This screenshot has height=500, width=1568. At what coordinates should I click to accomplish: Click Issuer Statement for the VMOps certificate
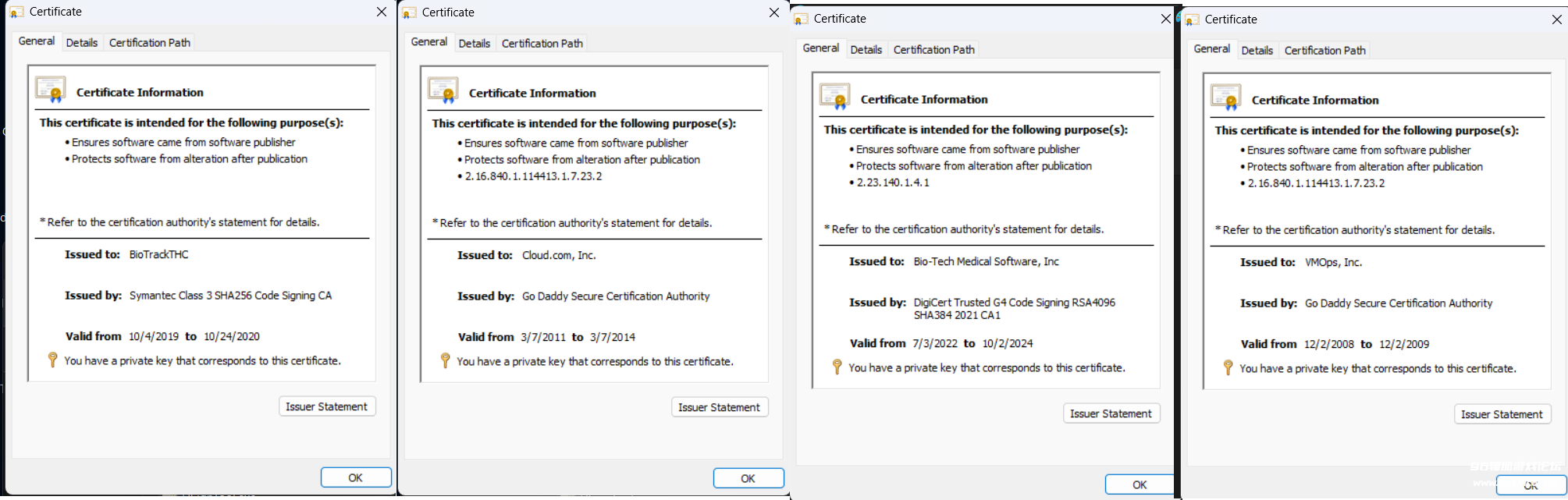click(1501, 414)
